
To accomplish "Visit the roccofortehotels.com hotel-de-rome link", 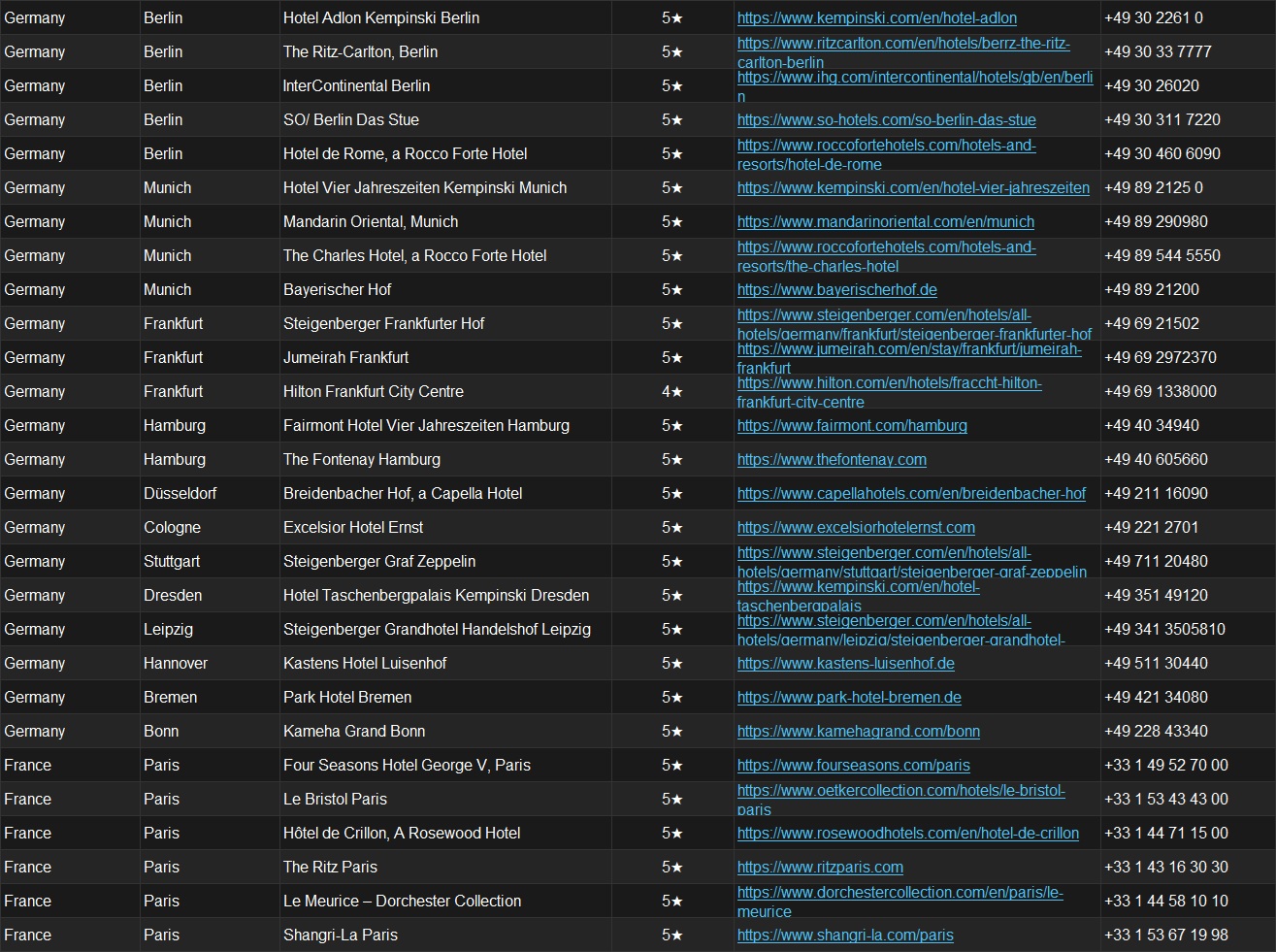I will 887,154.
